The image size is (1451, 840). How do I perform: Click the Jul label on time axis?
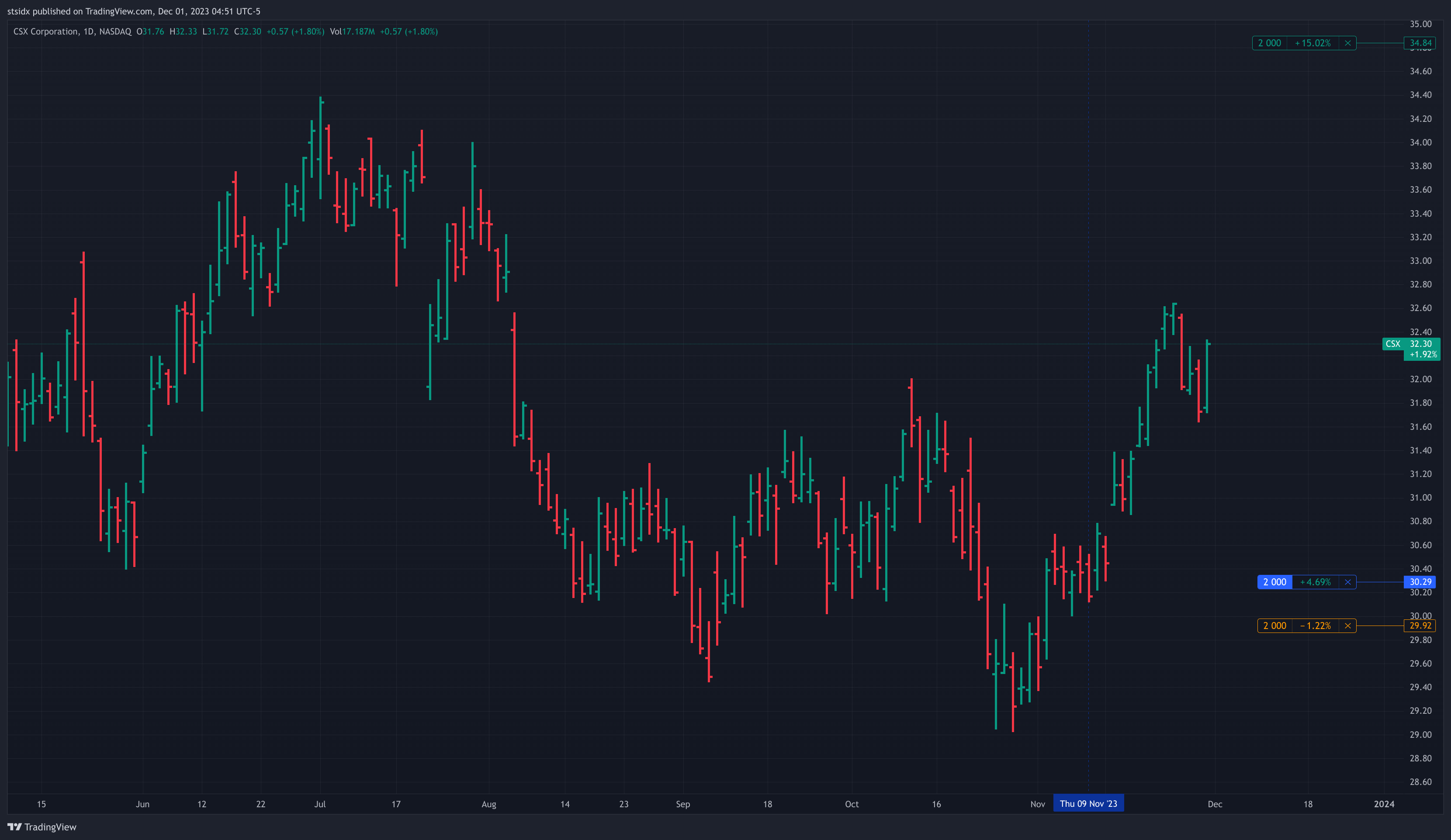pyautogui.click(x=319, y=804)
